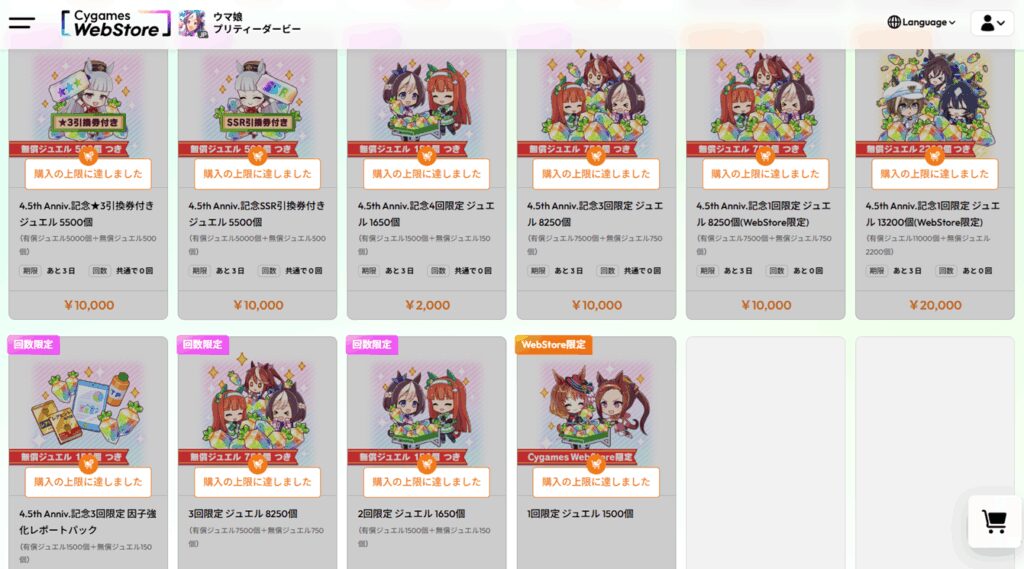Click the Cygames WebStore logo
1024x569 pixels.
tap(116, 24)
